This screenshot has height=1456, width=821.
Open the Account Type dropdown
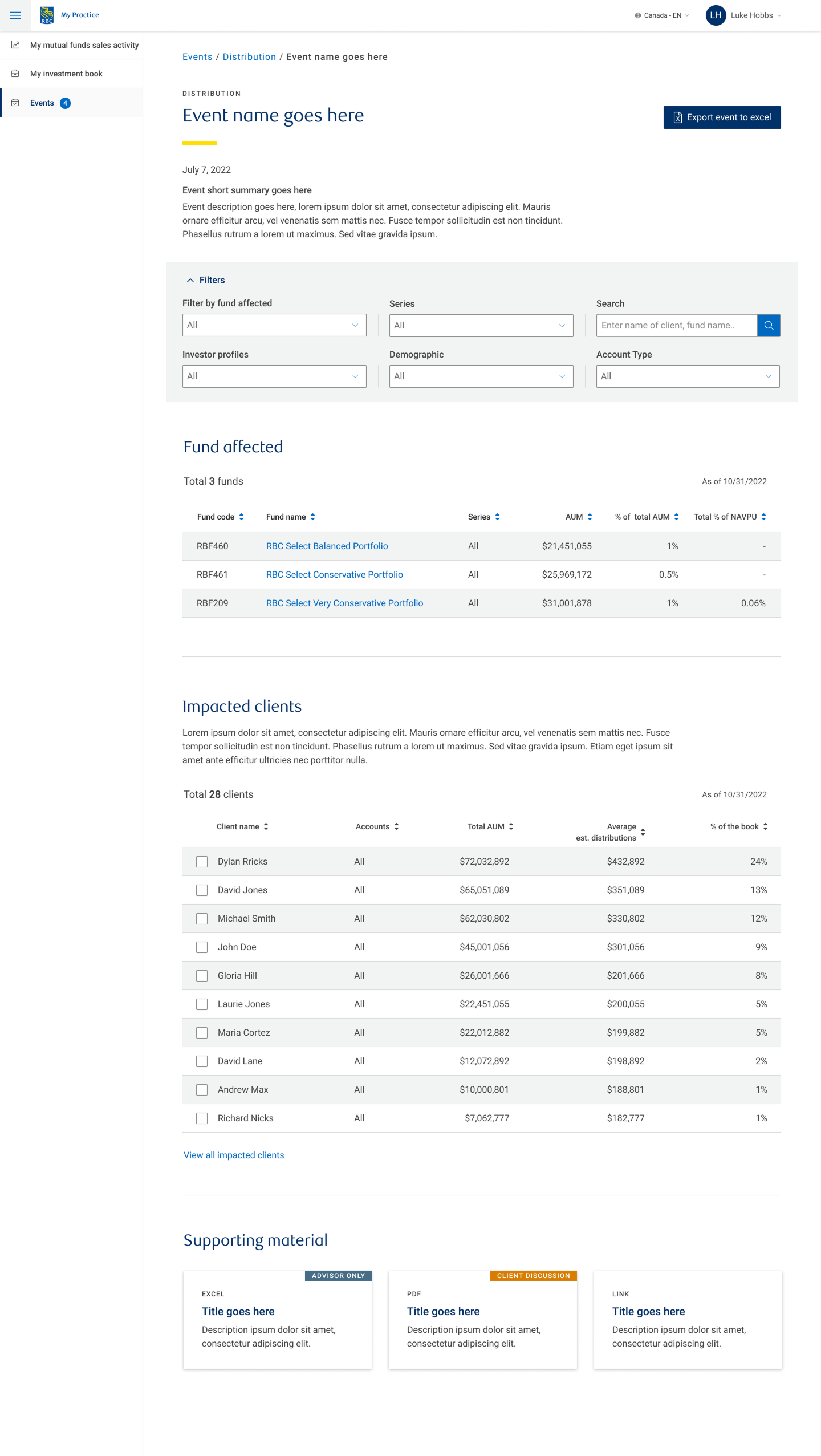(688, 376)
